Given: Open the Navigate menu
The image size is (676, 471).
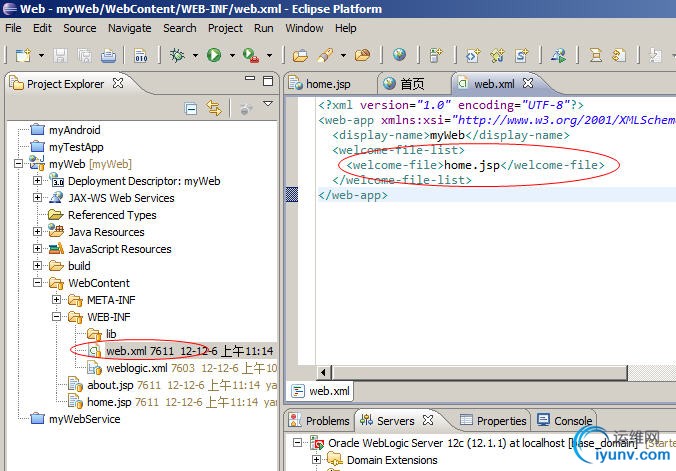Looking at the screenshot, I should coord(129,28).
